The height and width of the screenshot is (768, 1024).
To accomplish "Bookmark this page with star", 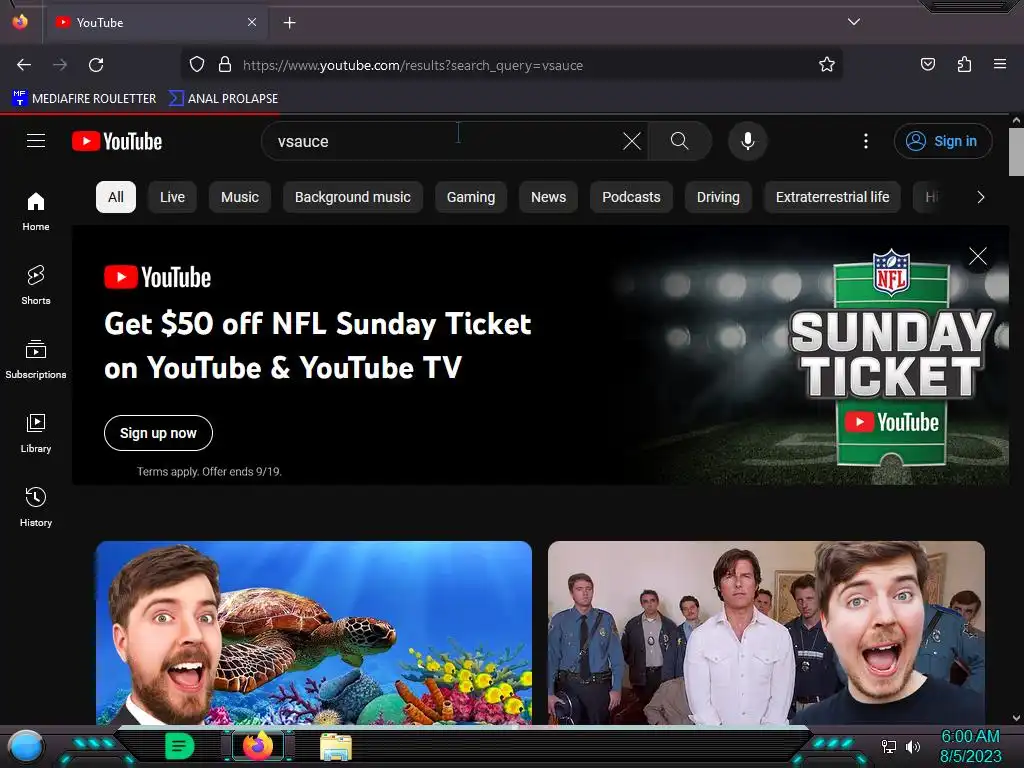I will coord(827,65).
